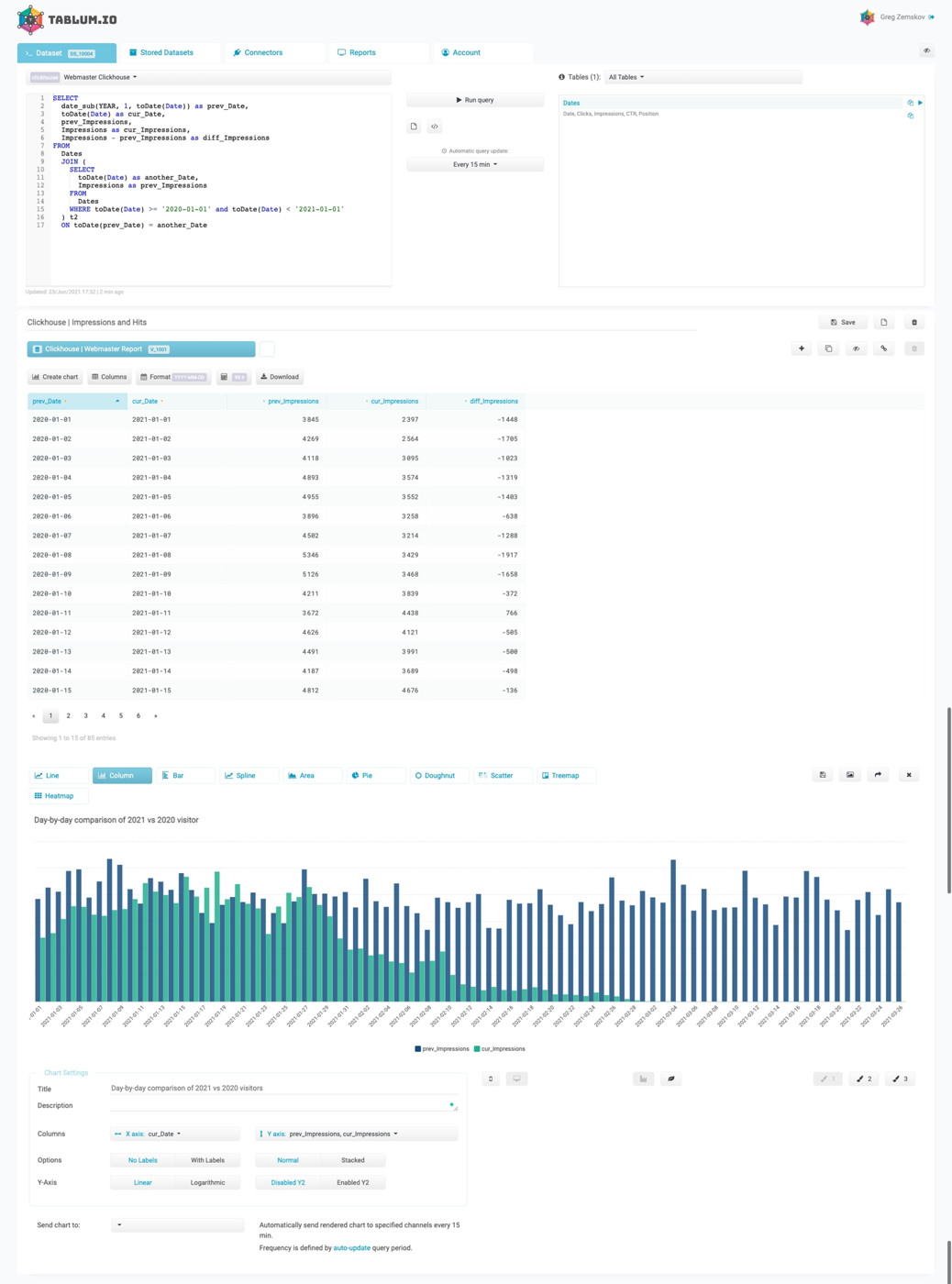952x1284 pixels.
Task: Click the Create chart button
Action: 55,377
